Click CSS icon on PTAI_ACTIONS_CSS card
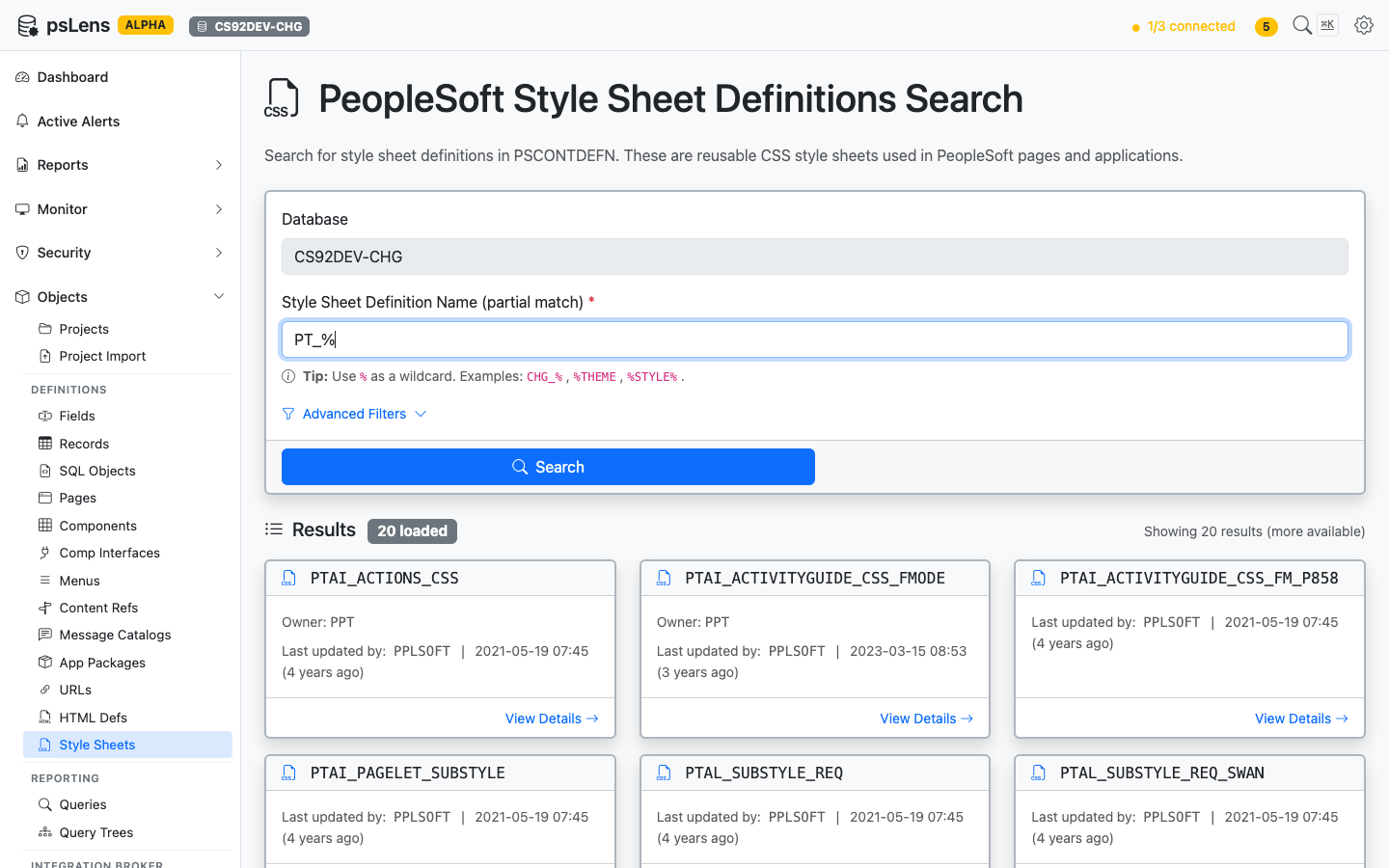Image resolution: width=1389 pixels, height=868 pixels. (x=289, y=578)
